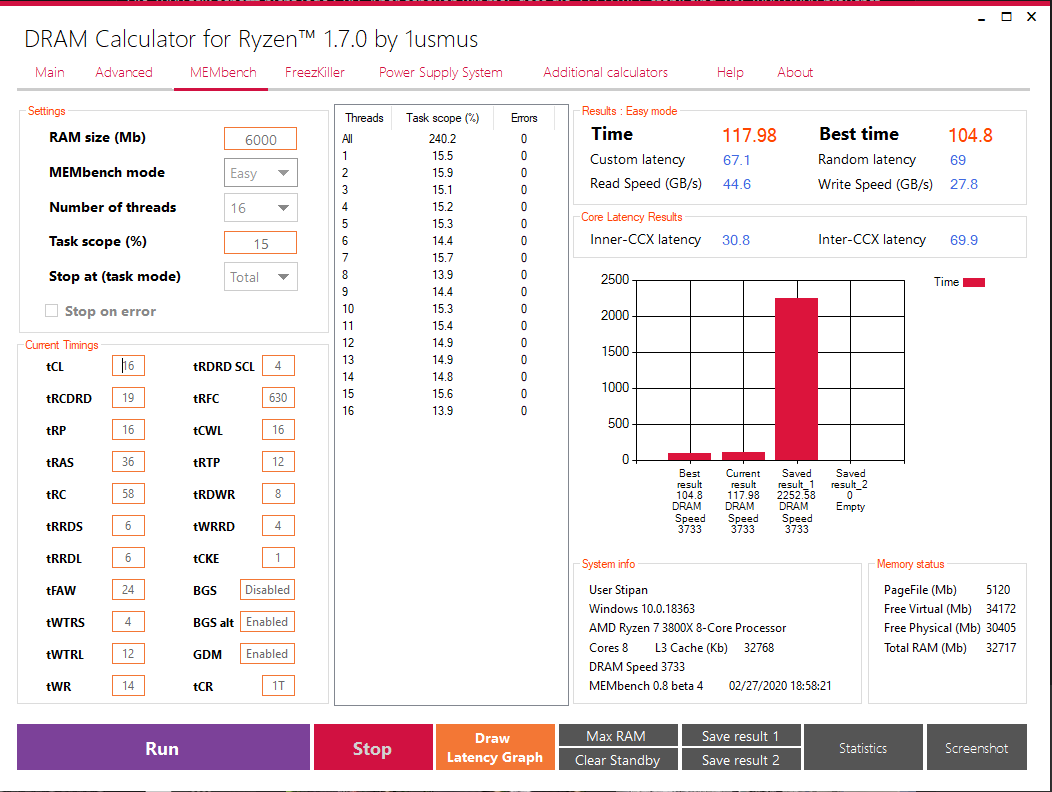Maximize the DRAM Calculator window
Image resolution: width=1052 pixels, height=792 pixels.
pyautogui.click(x=1006, y=17)
